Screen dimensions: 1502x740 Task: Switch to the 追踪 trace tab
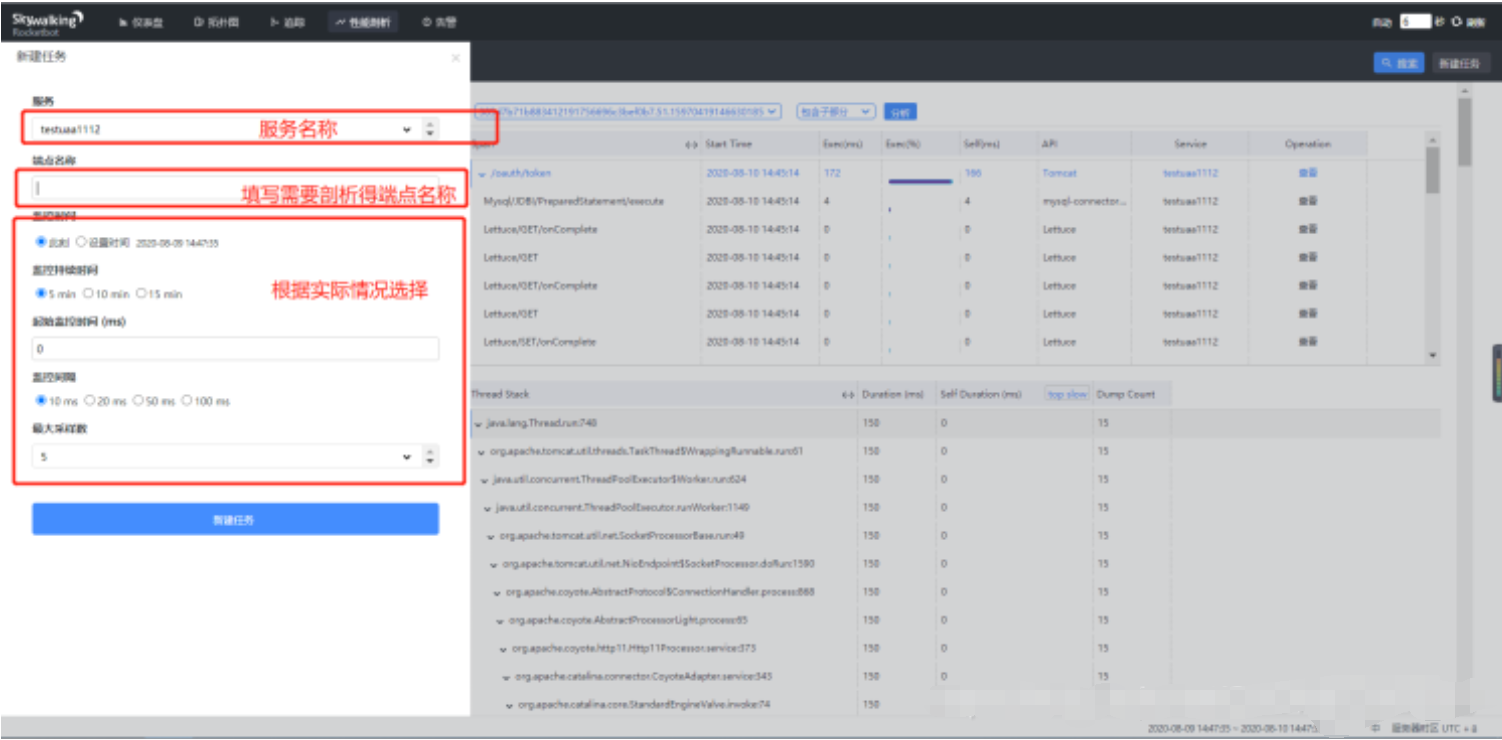(287, 22)
